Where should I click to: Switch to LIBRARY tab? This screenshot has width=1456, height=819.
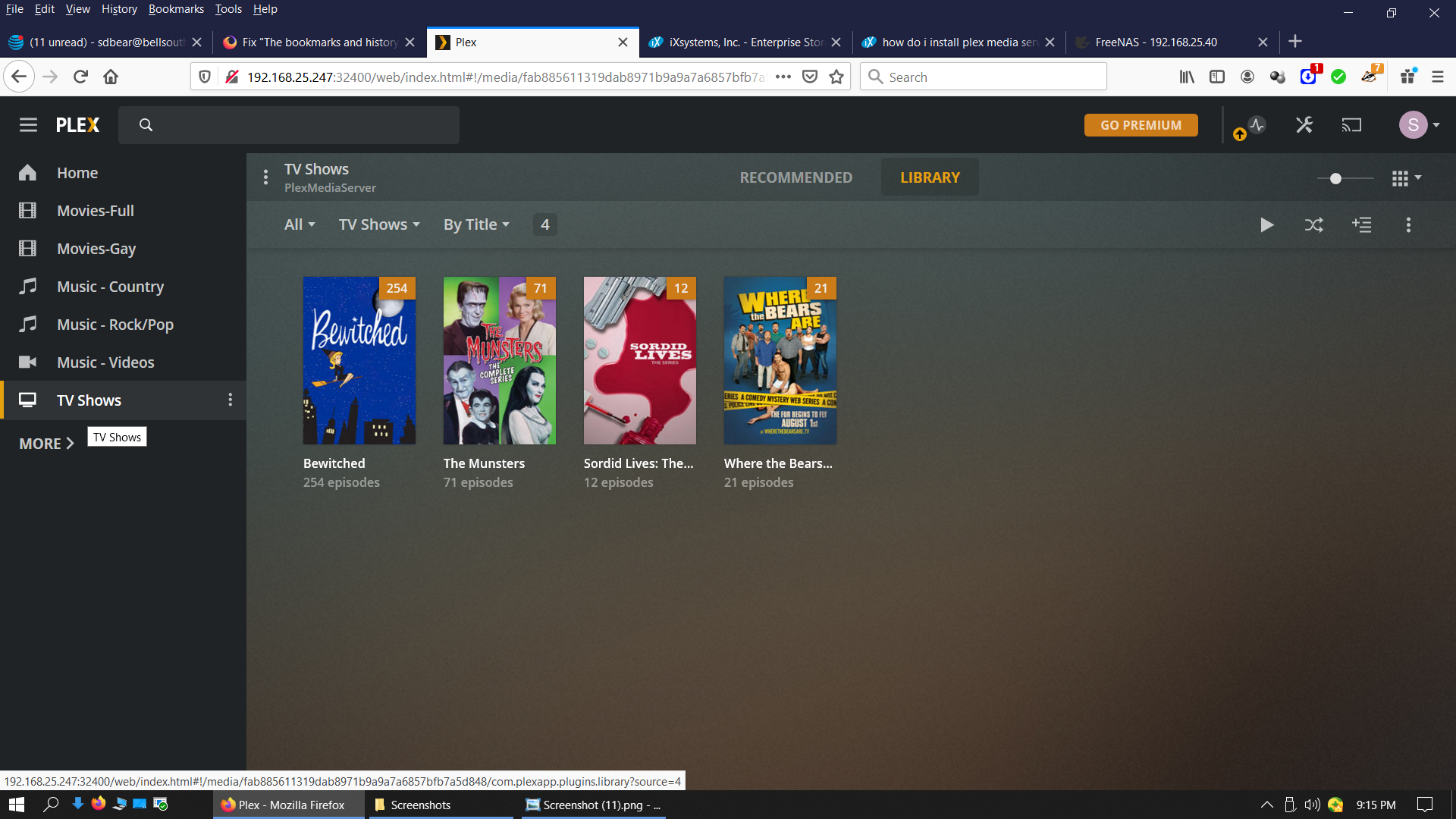point(930,177)
